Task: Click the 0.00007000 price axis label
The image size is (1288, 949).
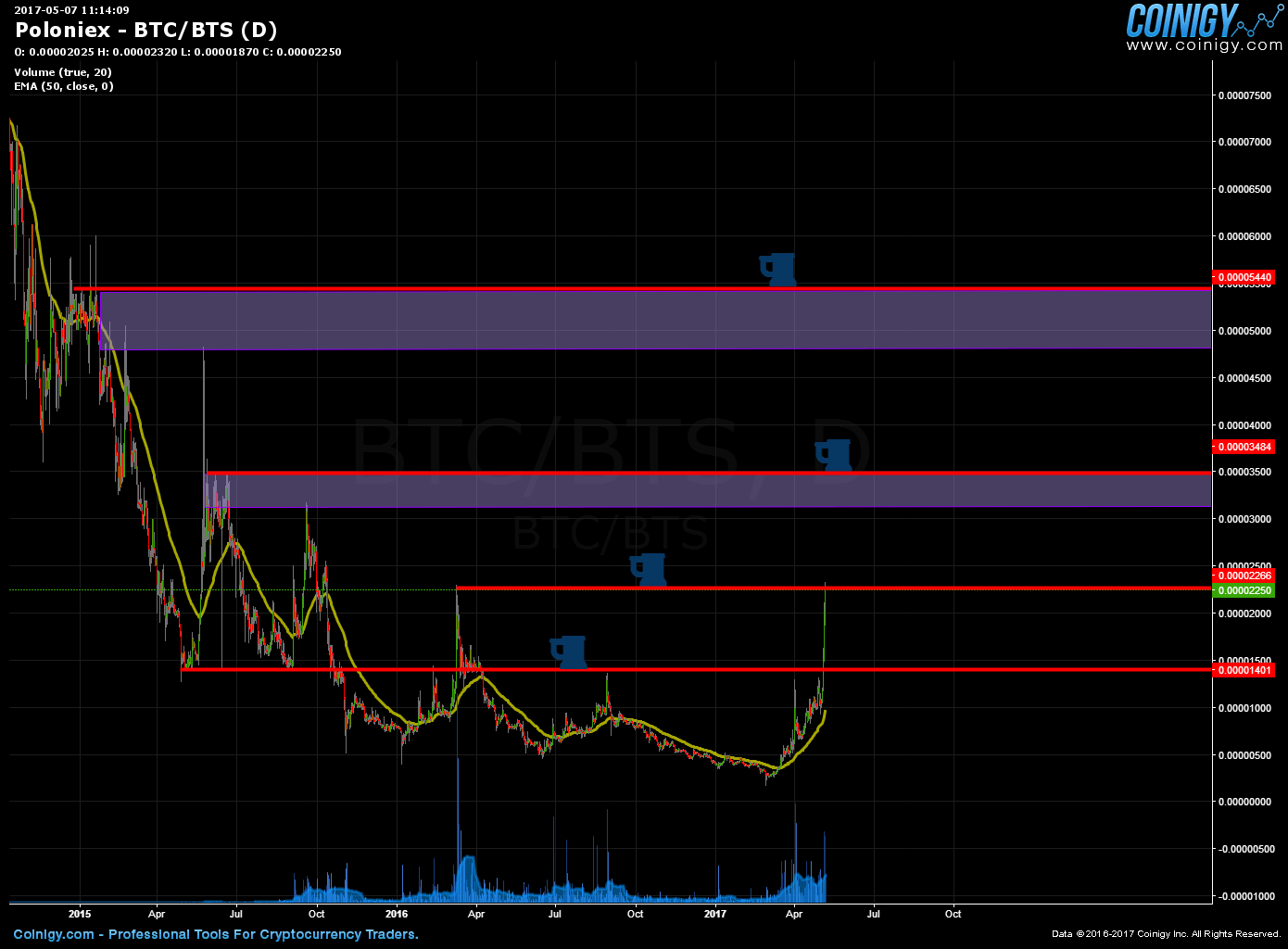Action: (1244, 142)
